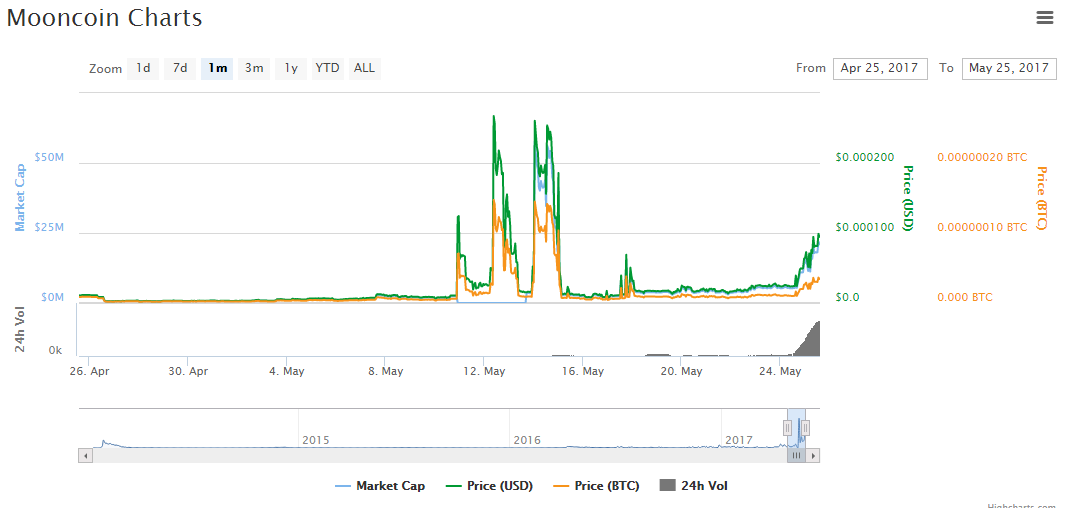Click the Mooncoin Charts heading
The image size is (1066, 508).
(104, 18)
